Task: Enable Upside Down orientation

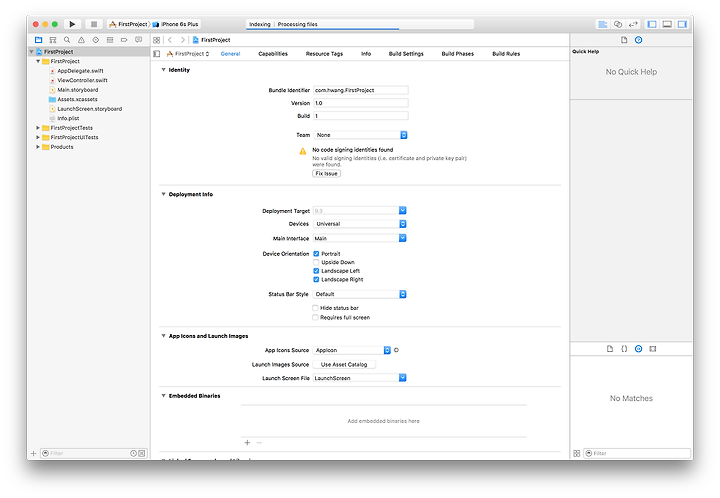Action: coord(316,263)
